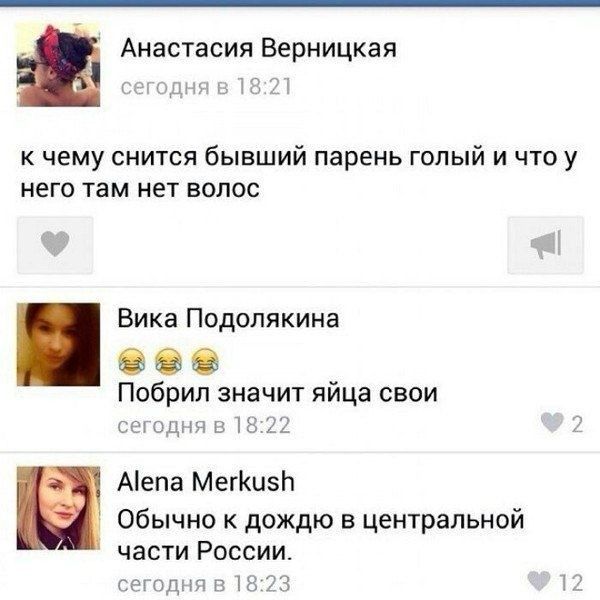Click the laughing emoji row in the comment

[x=168, y=361]
